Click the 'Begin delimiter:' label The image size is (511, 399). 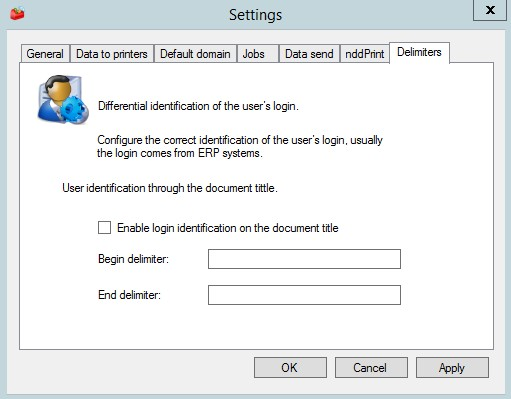[x=133, y=259]
